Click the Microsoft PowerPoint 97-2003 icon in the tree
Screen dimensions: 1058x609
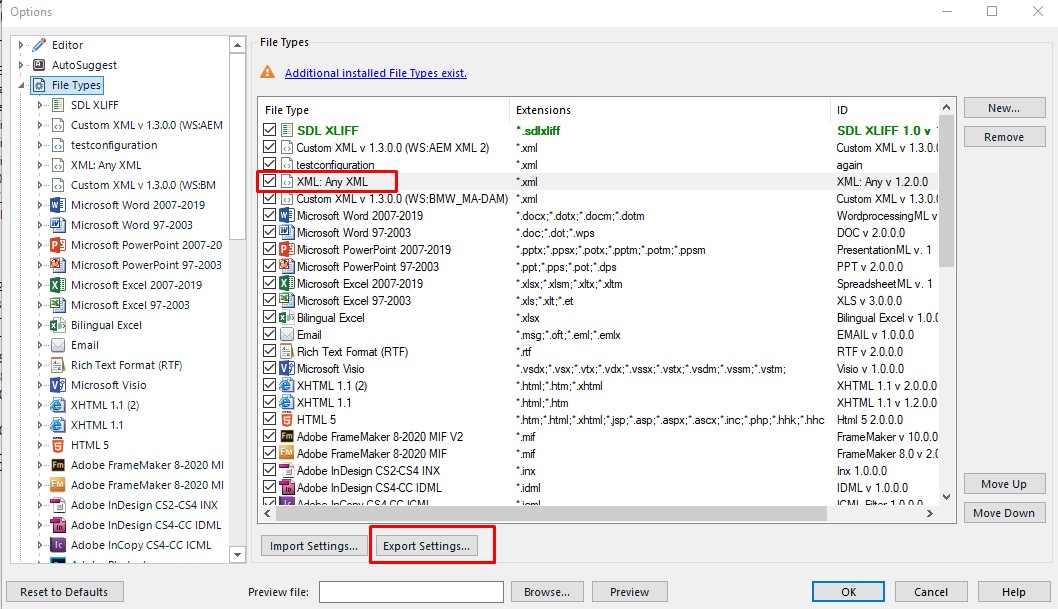(x=58, y=265)
